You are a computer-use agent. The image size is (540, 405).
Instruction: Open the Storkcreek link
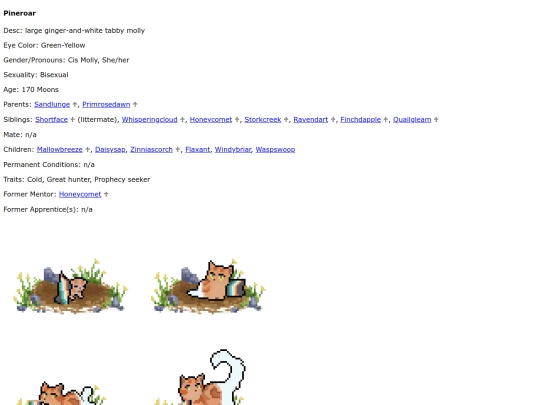[263, 120]
